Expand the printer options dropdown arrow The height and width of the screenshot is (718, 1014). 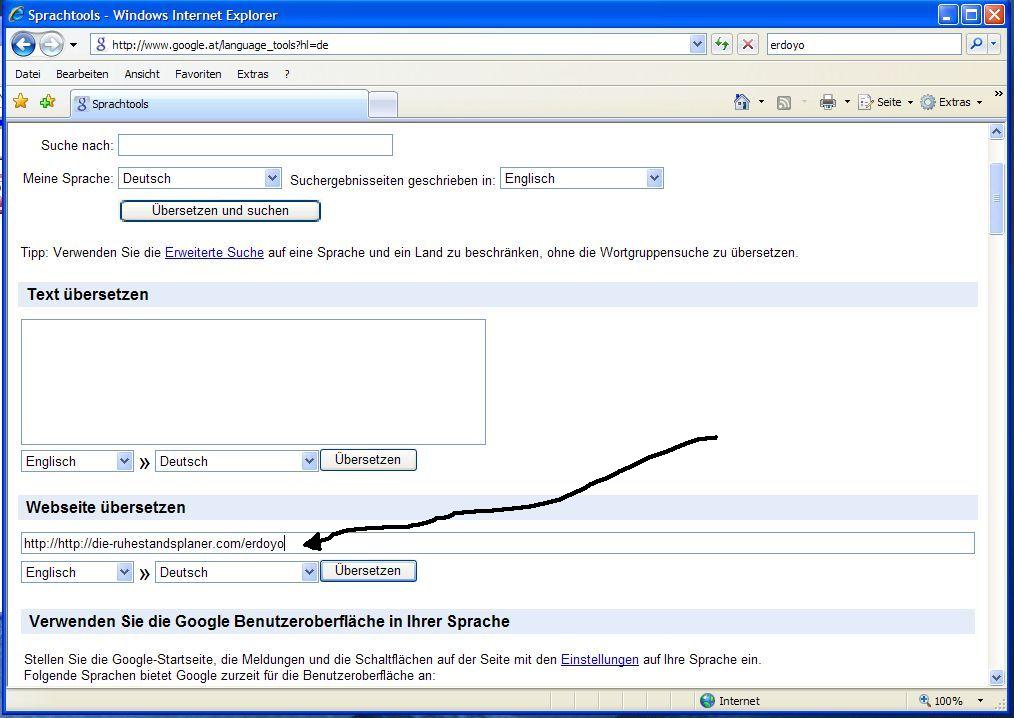tap(847, 102)
